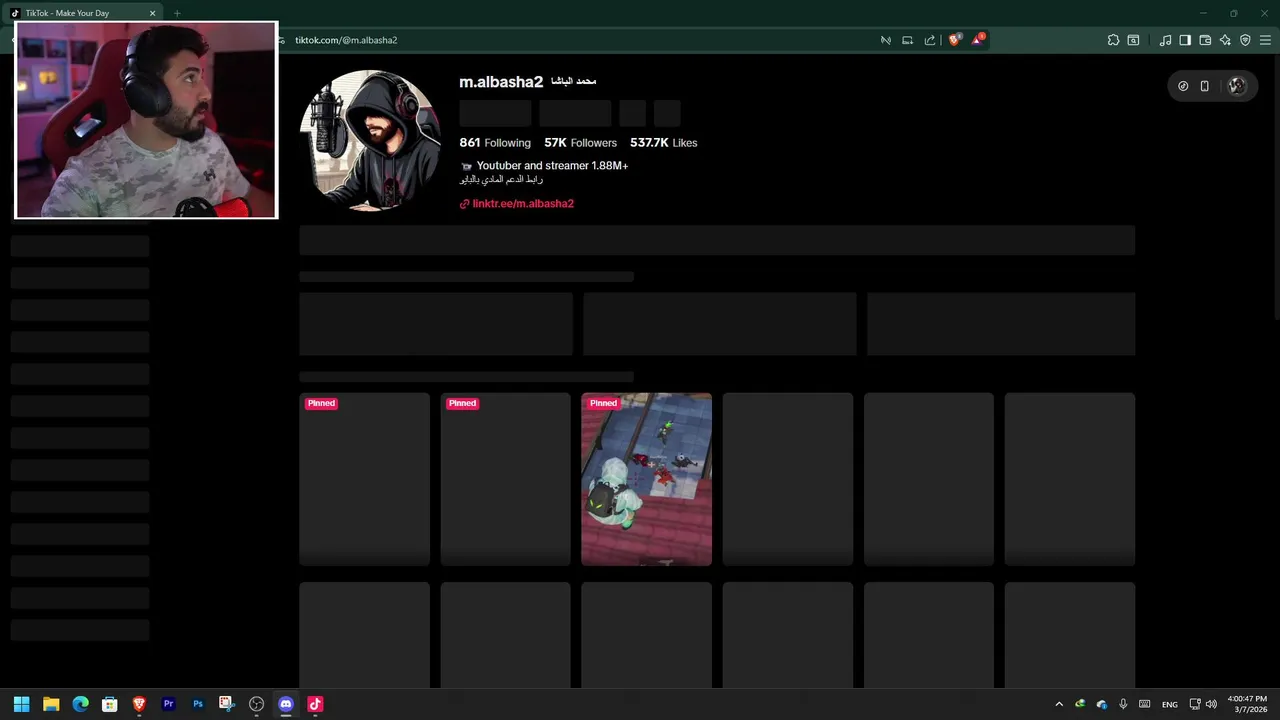Open the browser Extensions puzzle icon
Image resolution: width=1280 pixels, height=720 pixels.
(x=1113, y=40)
